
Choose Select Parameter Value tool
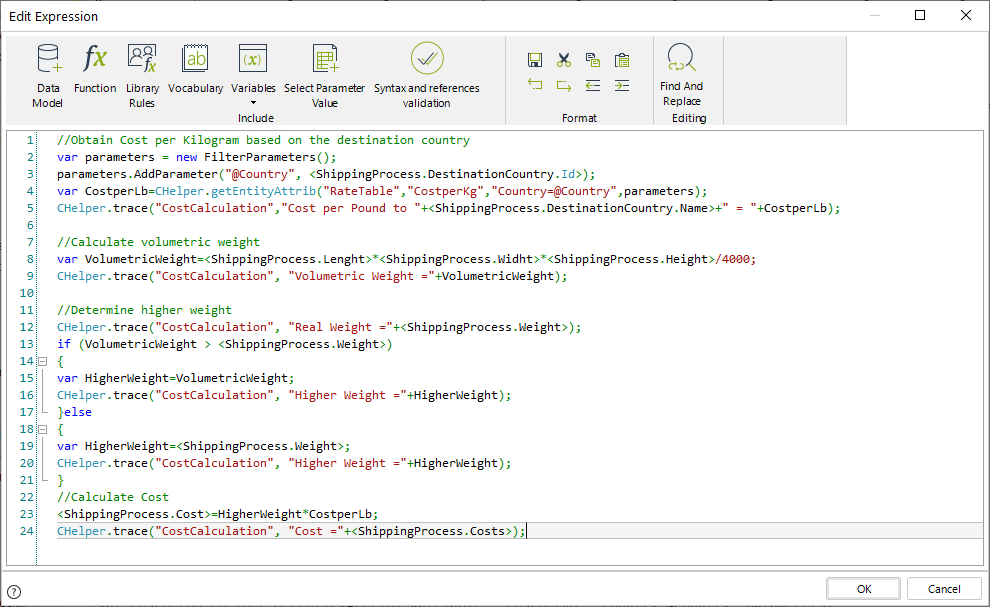coord(325,76)
